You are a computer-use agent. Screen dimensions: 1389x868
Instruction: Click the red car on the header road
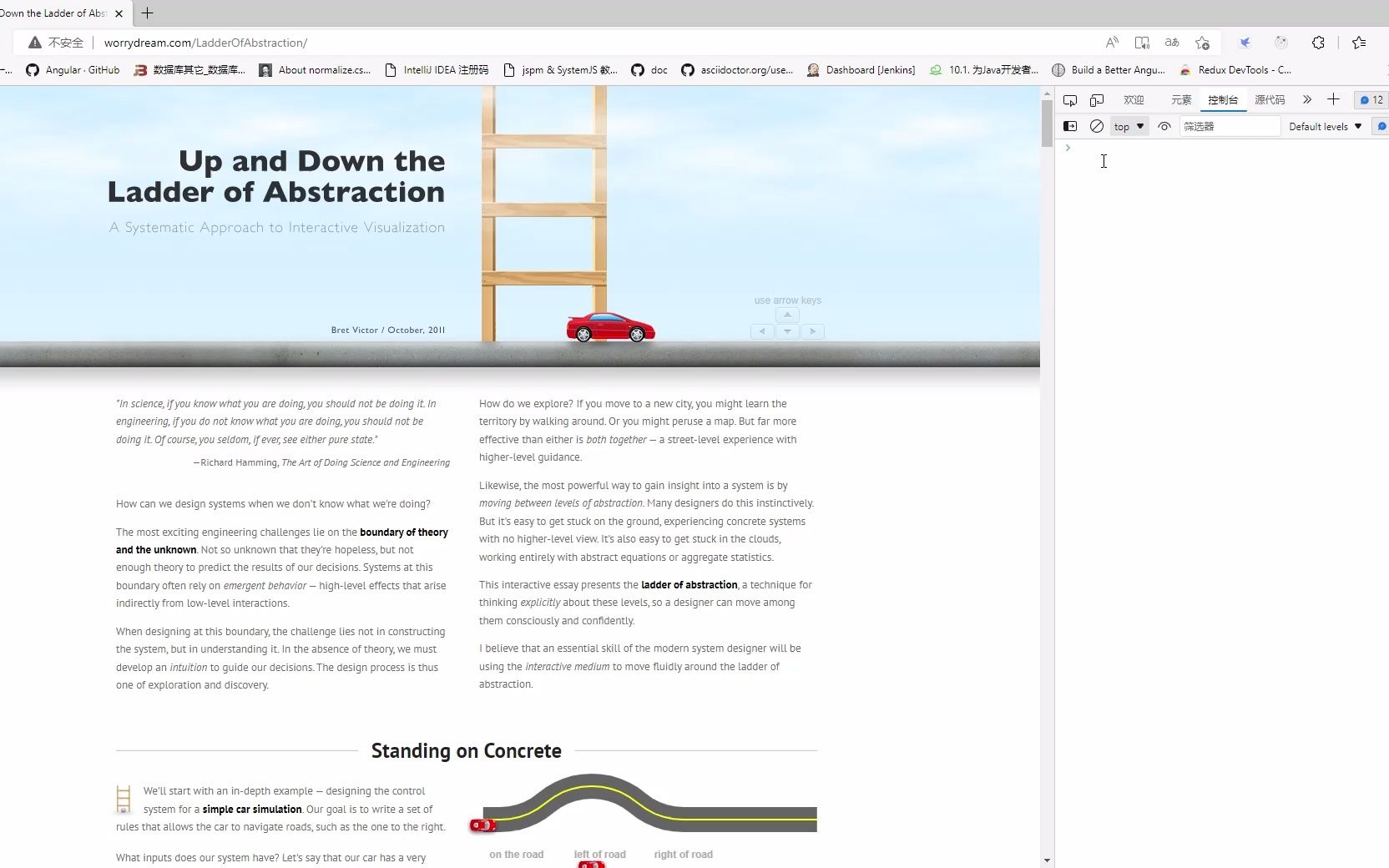611,327
